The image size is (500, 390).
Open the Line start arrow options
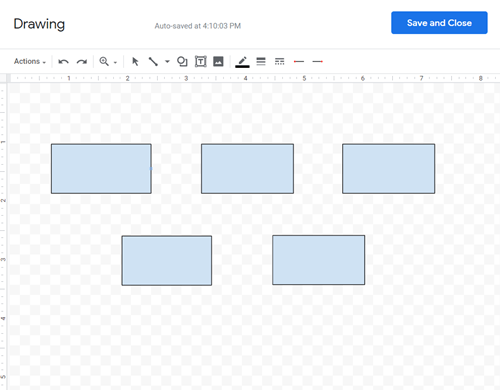click(x=299, y=62)
